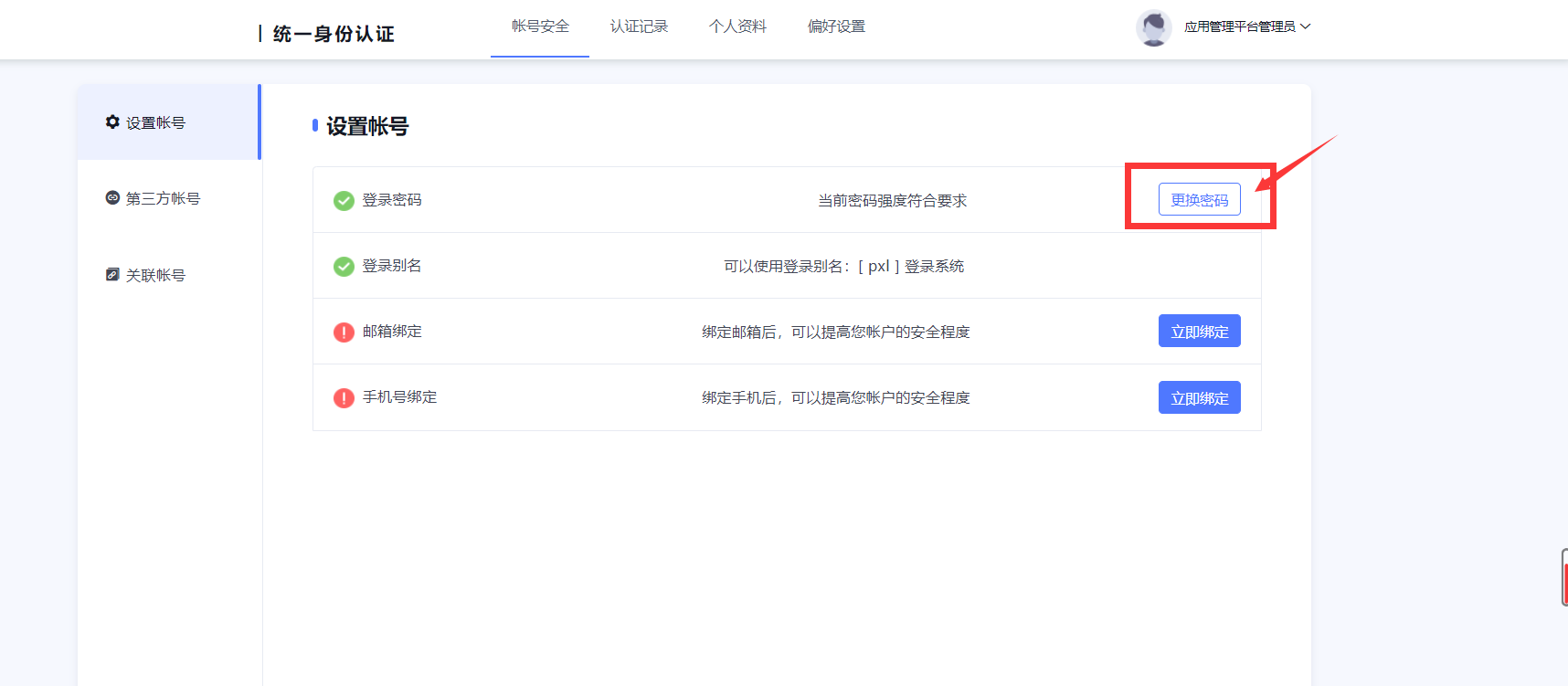Screen dimensions: 1568x686
Task: Open the 应用管理平台管理员 user menu
Action: click(x=1239, y=27)
